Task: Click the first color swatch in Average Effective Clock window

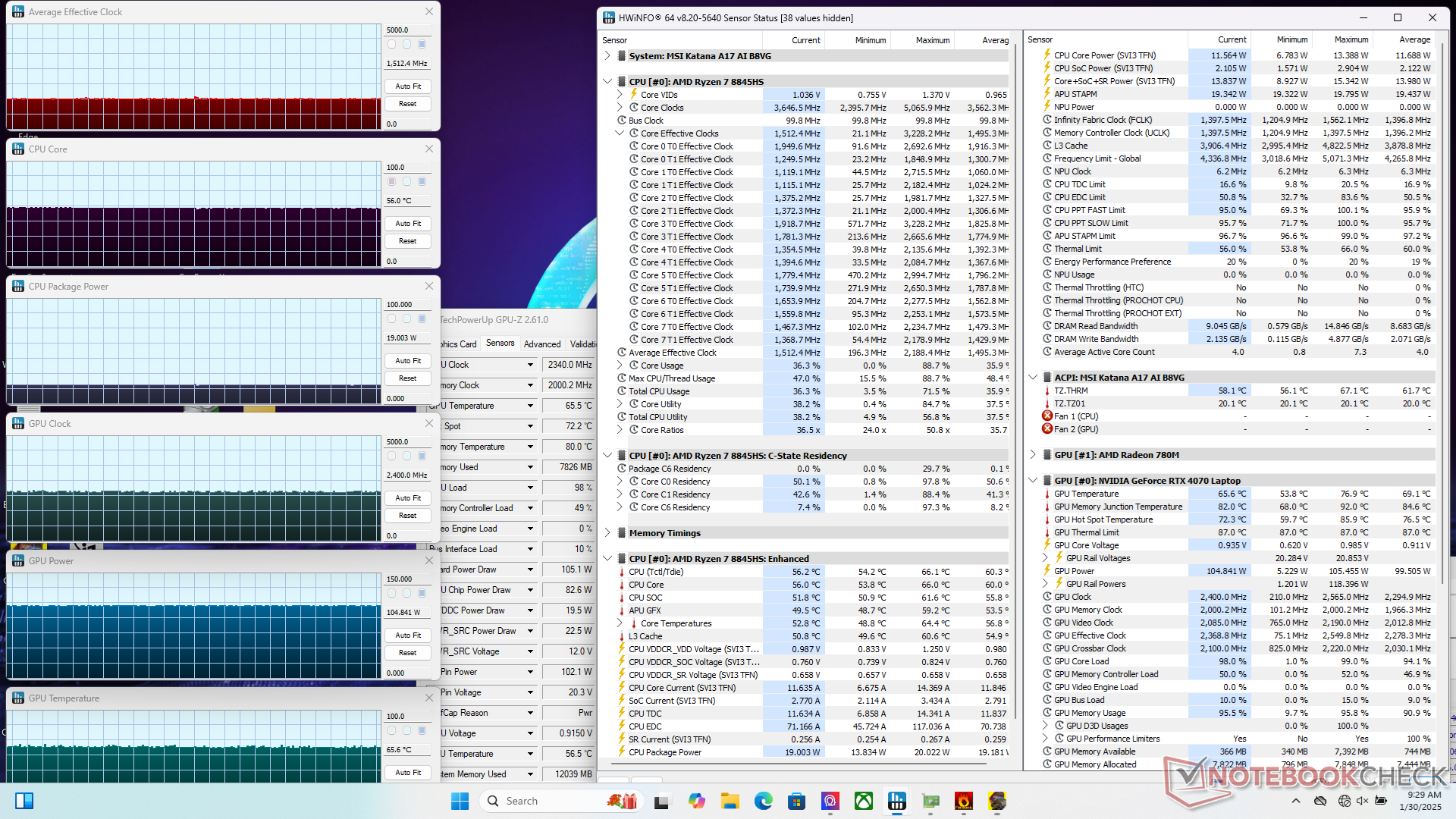Action: tap(391, 44)
